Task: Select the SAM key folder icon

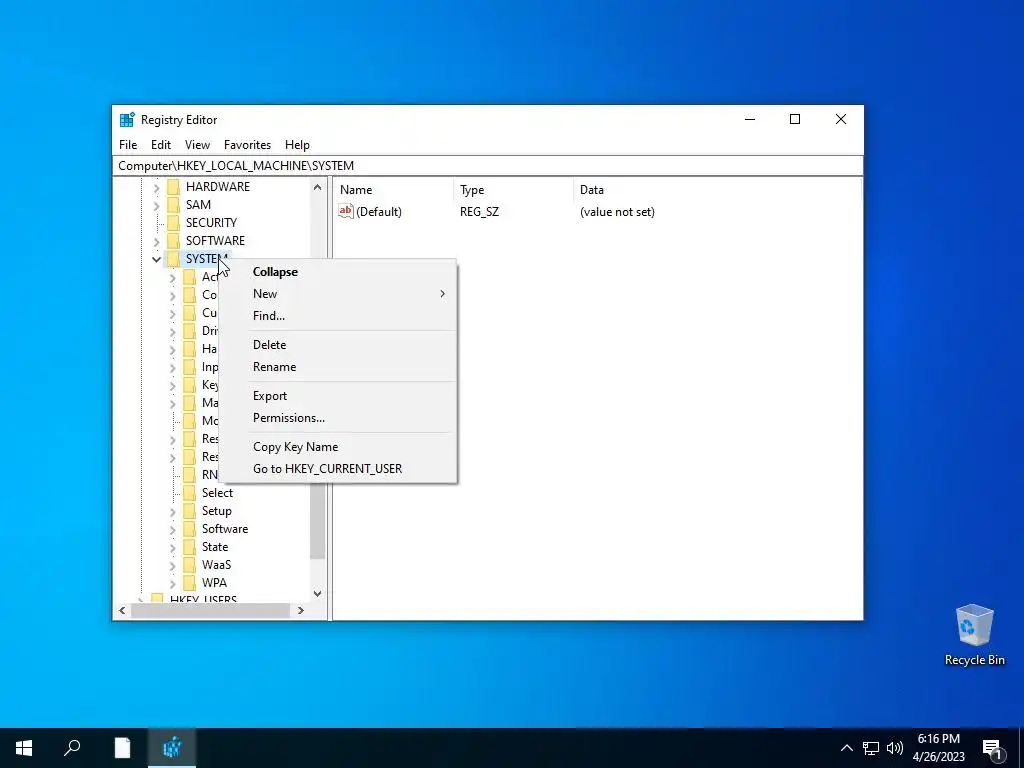Action: point(173,204)
